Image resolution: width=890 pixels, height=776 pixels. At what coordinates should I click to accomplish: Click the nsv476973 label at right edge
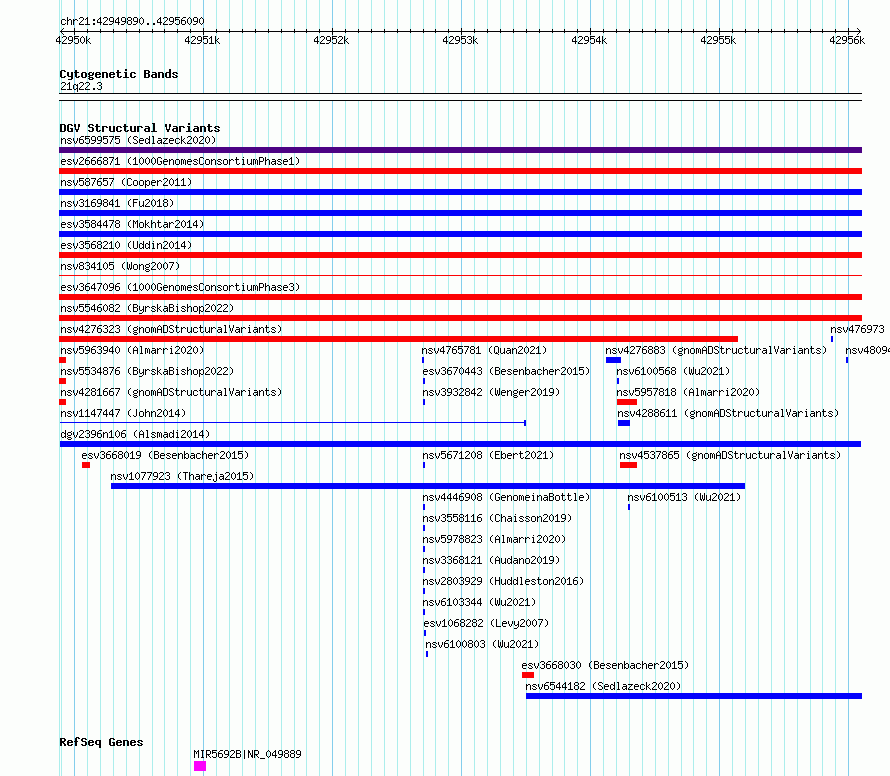coord(857,329)
